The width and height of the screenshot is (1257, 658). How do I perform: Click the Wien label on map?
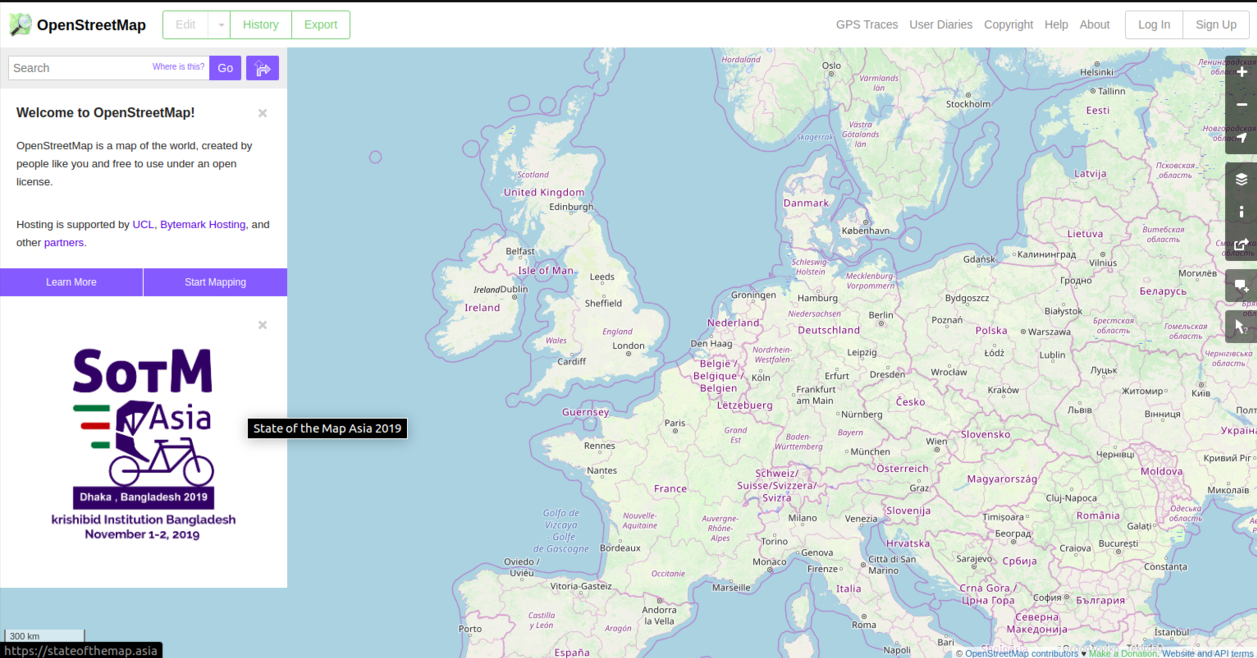point(936,441)
